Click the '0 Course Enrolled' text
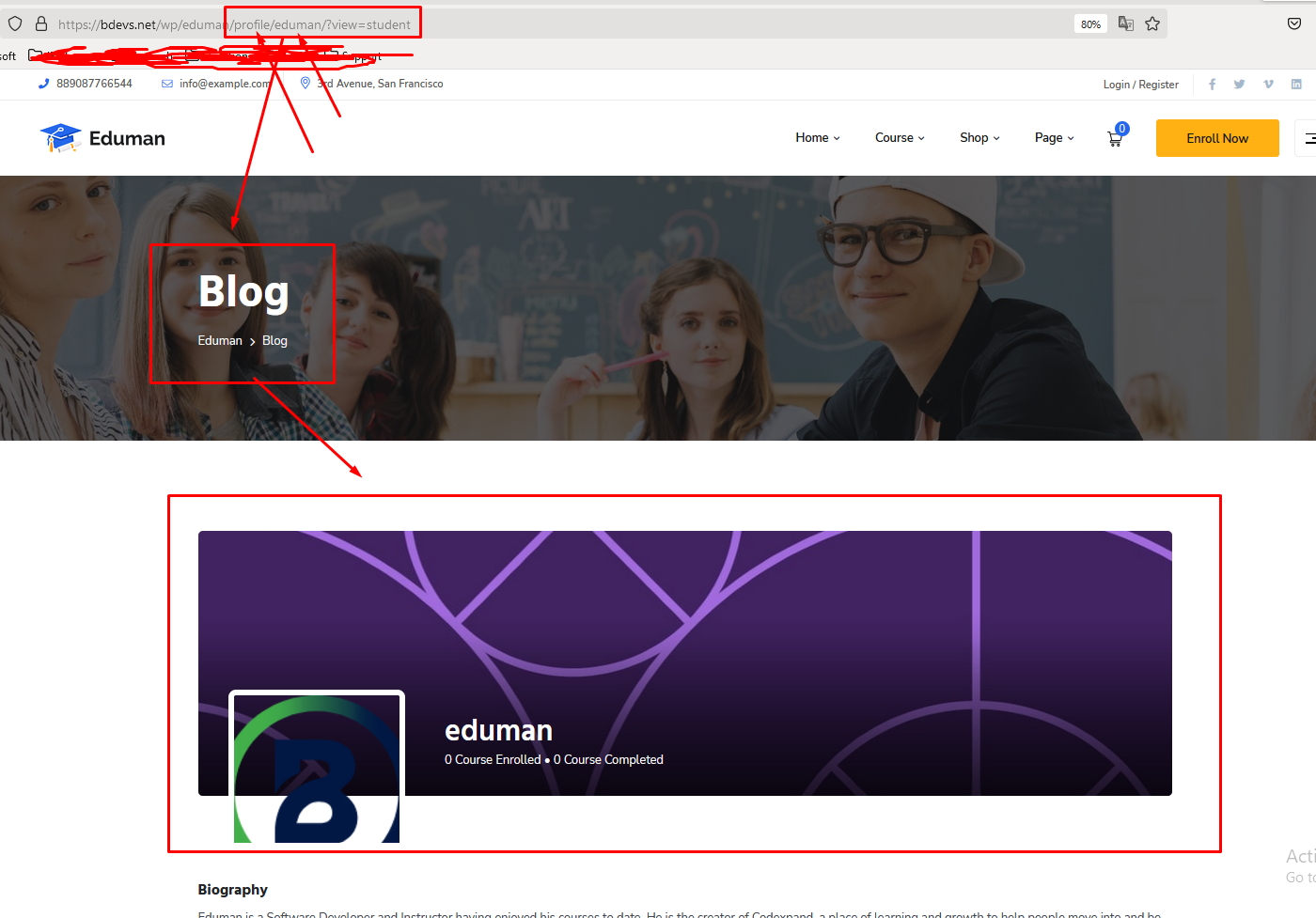The width and height of the screenshot is (1316, 918). click(493, 759)
